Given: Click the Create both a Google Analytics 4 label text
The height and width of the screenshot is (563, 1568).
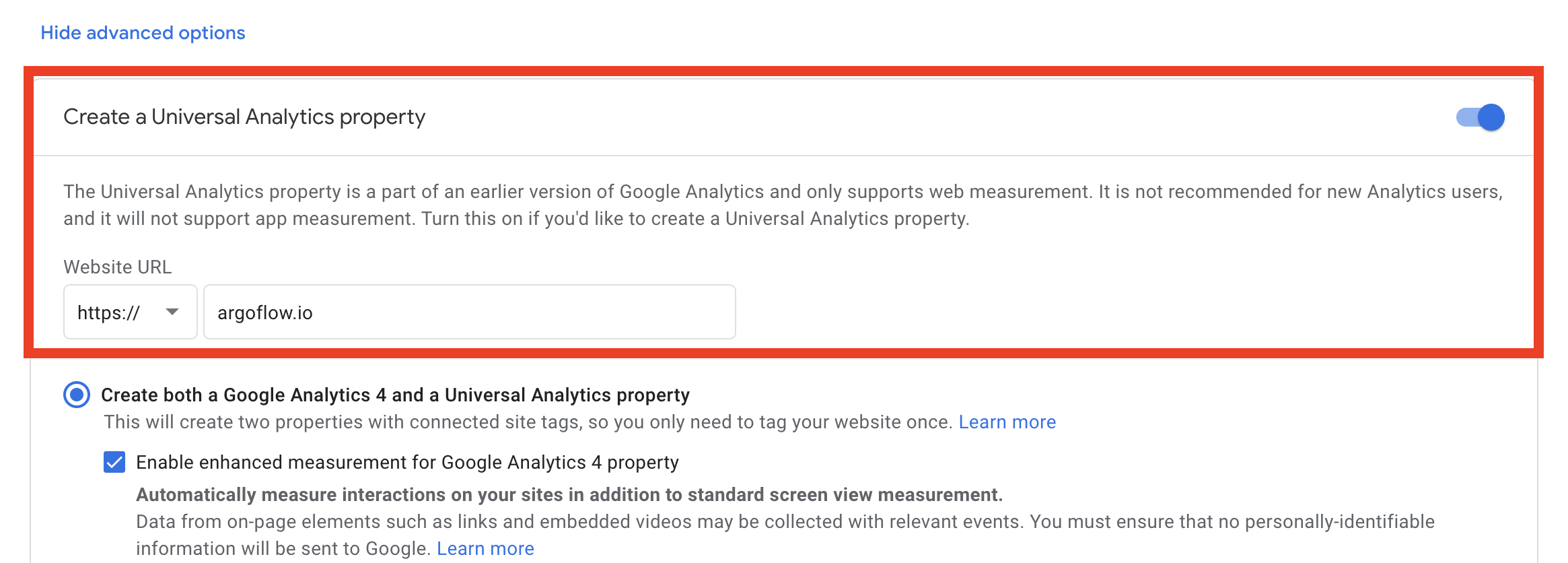Looking at the screenshot, I should click(395, 395).
